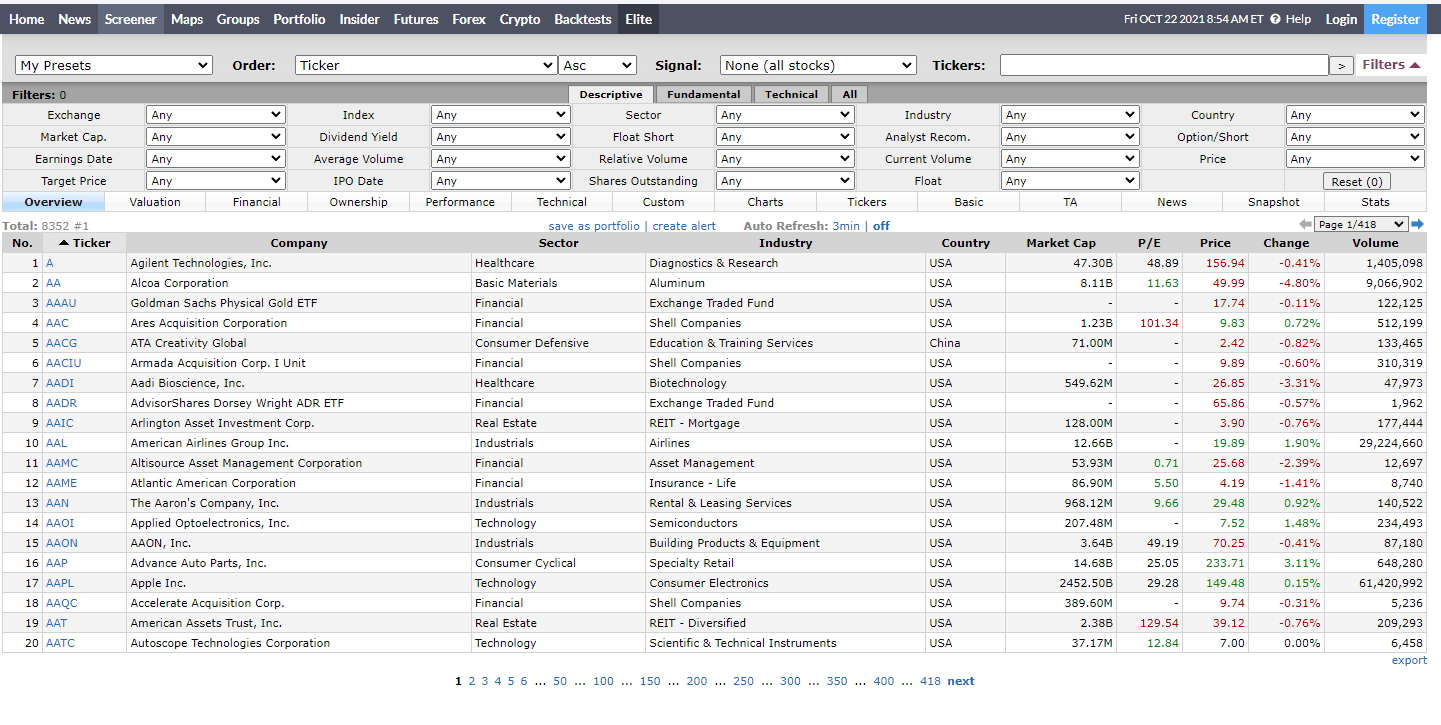Open Crypto in top navigation
The image size is (1441, 725).
[520, 19]
